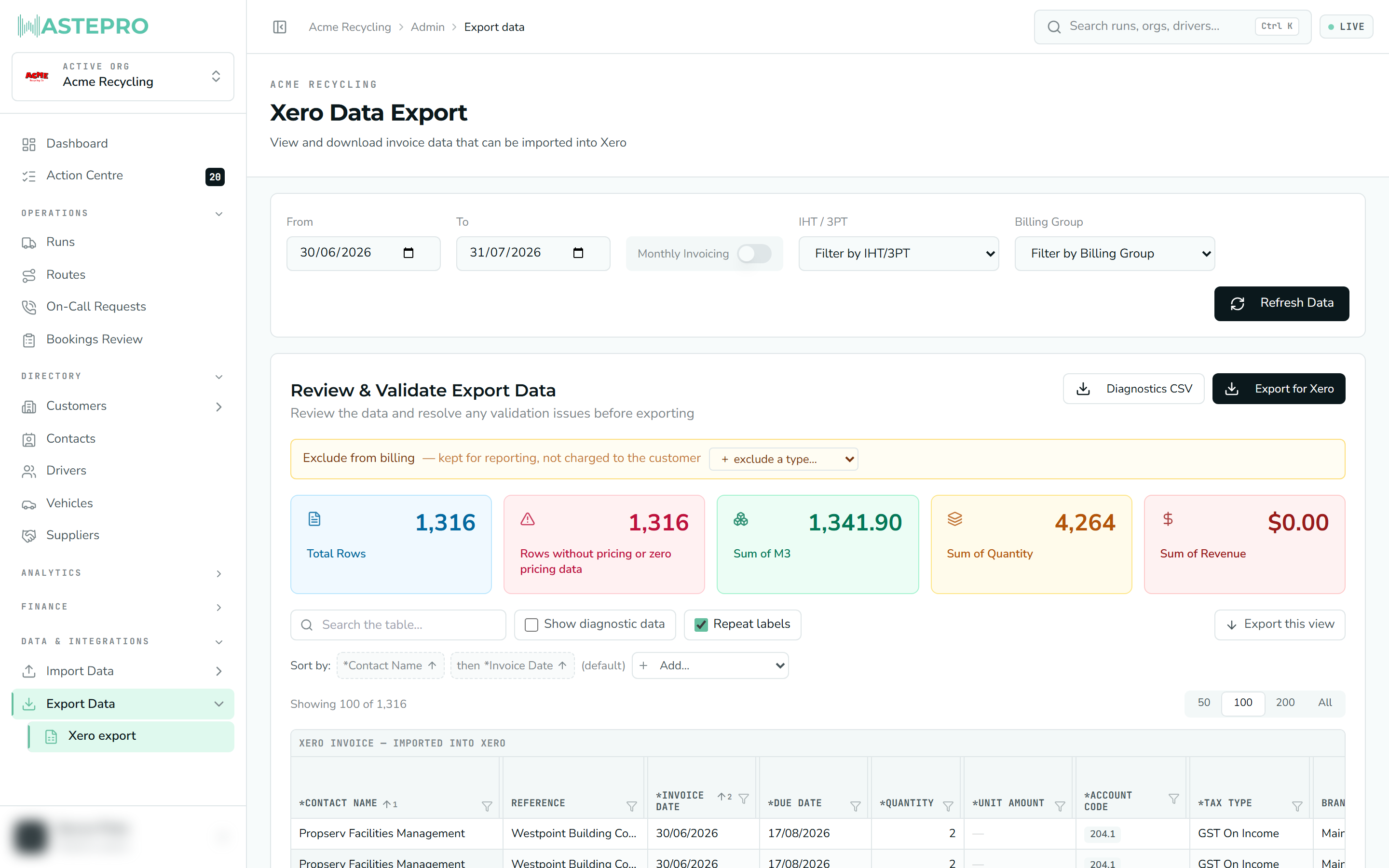This screenshot has height=868, width=1389.
Task: Click the Suppliers handshake icon
Action: [x=29, y=536]
